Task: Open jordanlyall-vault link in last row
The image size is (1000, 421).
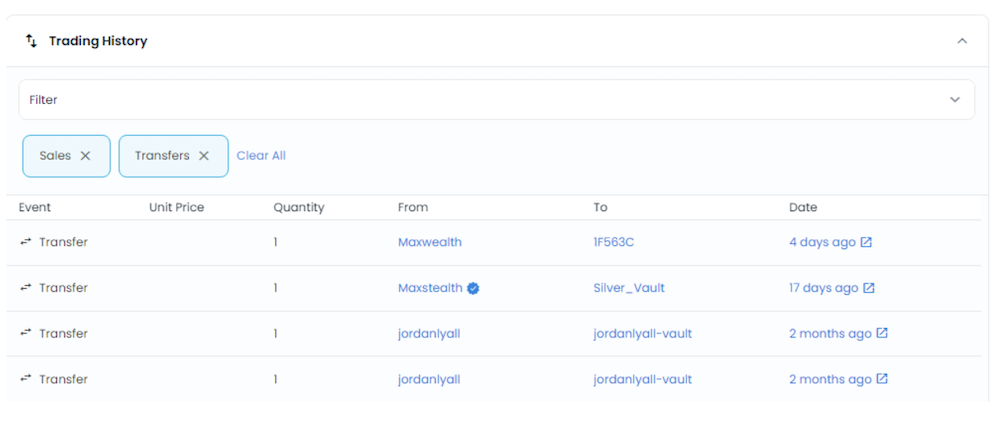Action: 642,379
